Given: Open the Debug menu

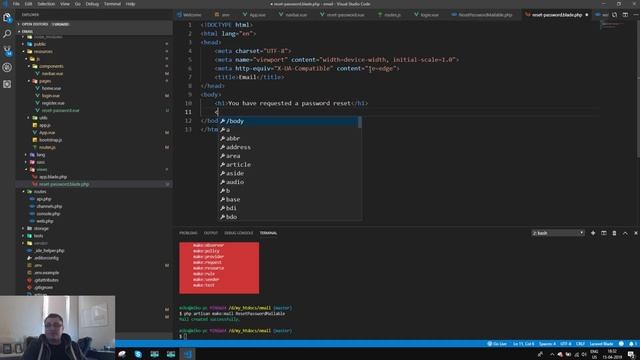Looking at the screenshot, I should point(92,4).
